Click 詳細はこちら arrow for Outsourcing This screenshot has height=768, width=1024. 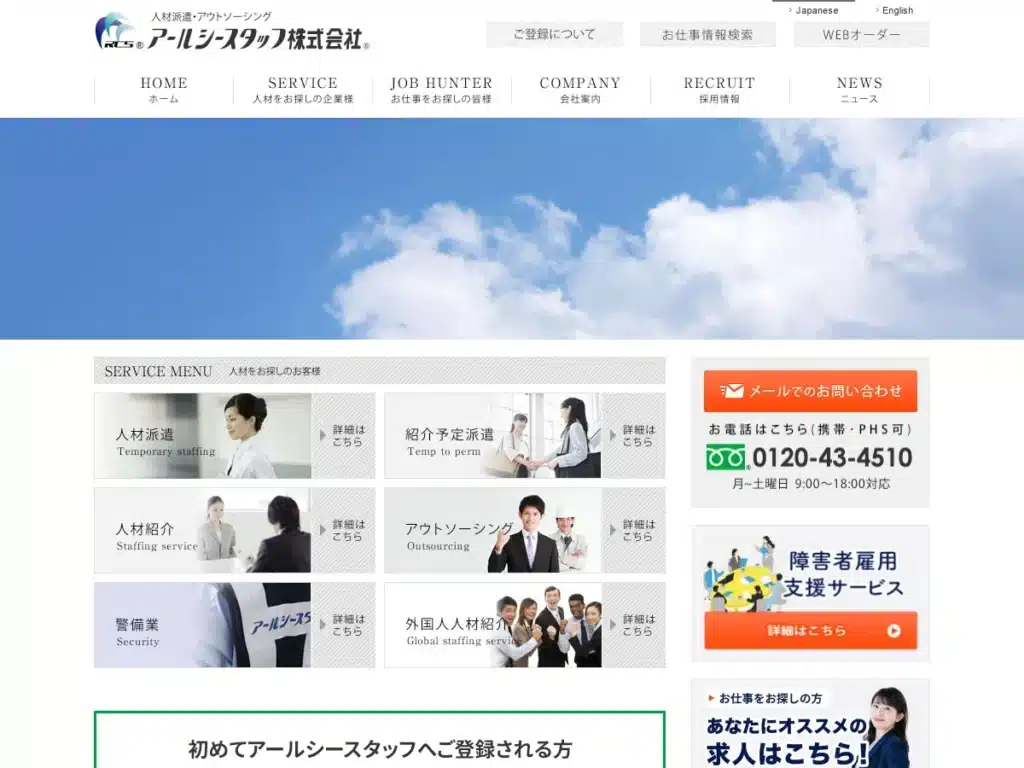(x=633, y=530)
